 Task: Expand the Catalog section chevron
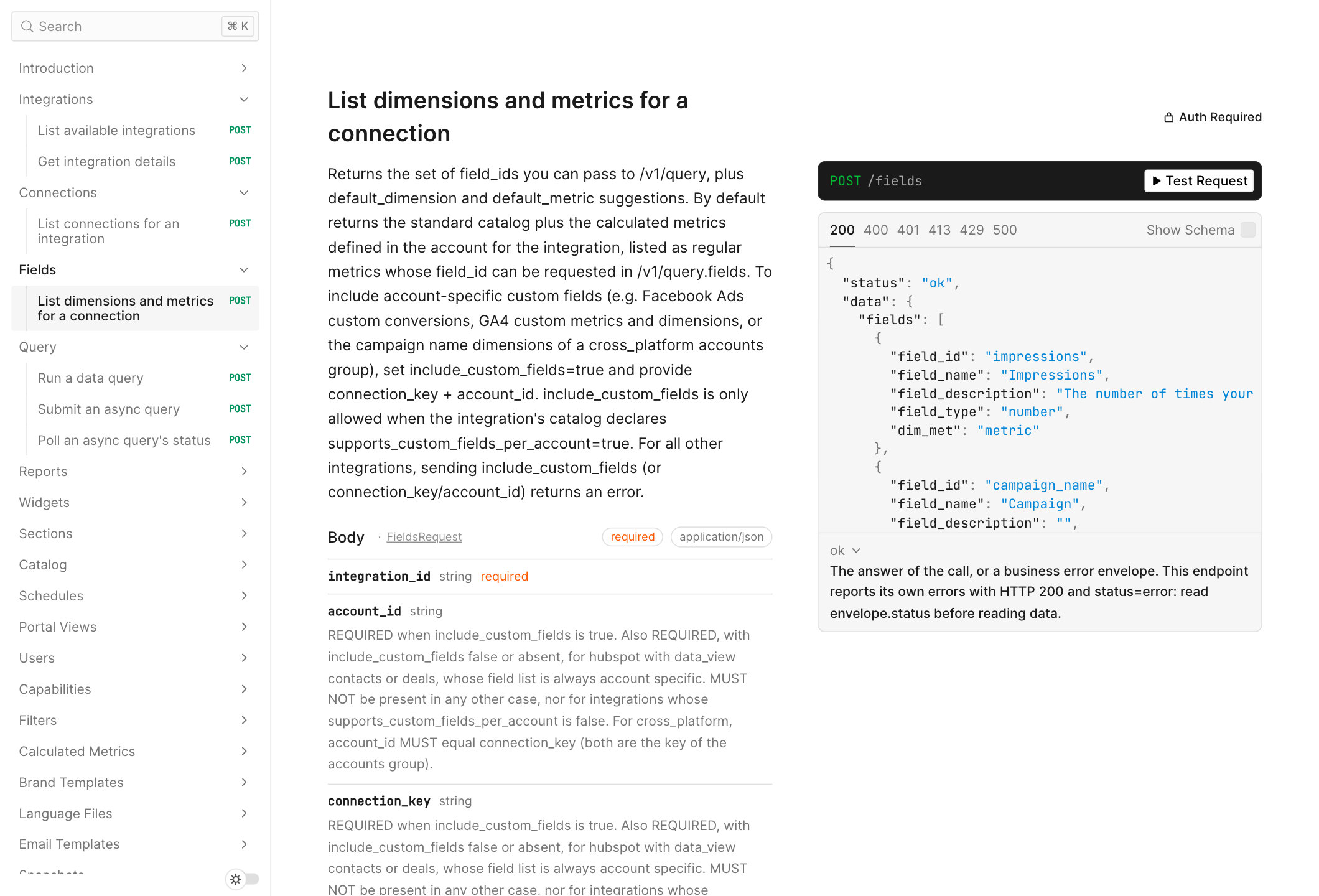coord(244,564)
